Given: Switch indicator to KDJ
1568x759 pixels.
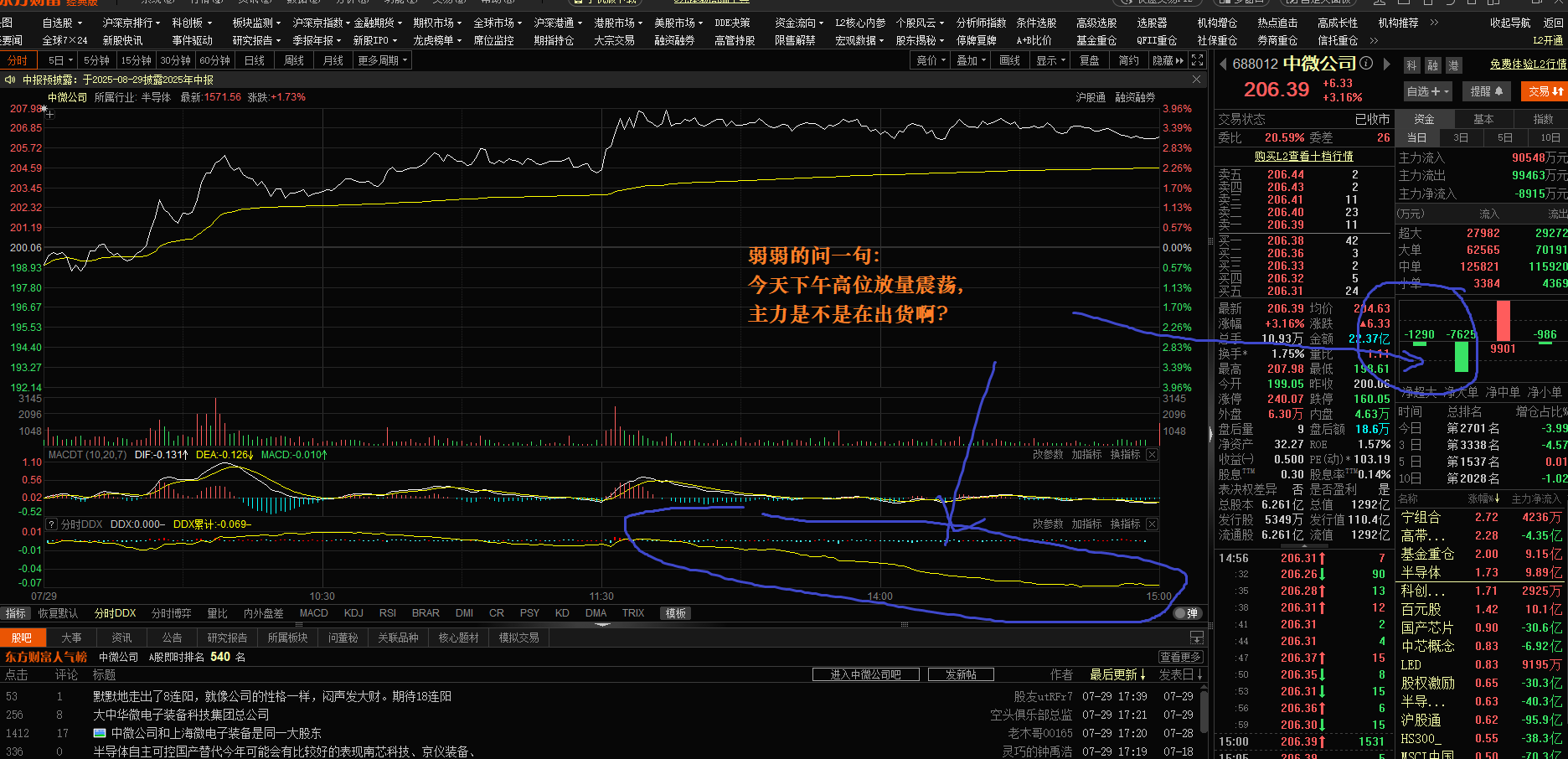Looking at the screenshot, I should 353,613.
